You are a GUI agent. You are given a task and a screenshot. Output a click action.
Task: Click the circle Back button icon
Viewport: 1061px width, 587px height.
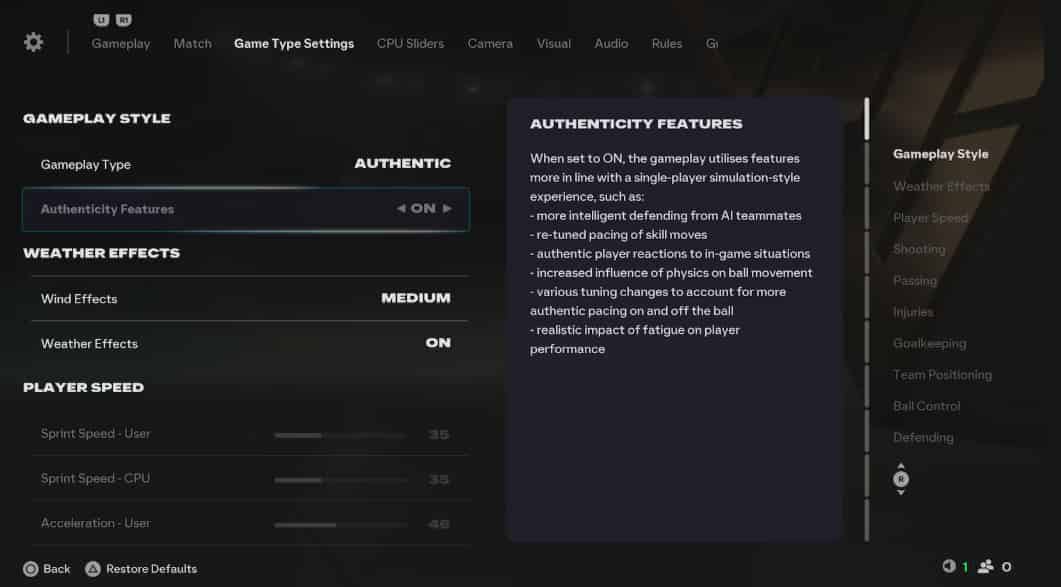(31, 569)
